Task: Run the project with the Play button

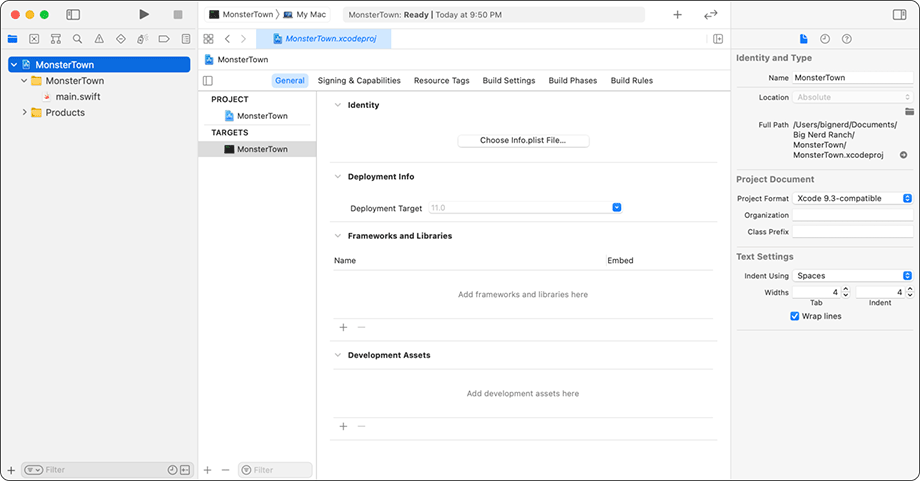Action: (x=144, y=15)
